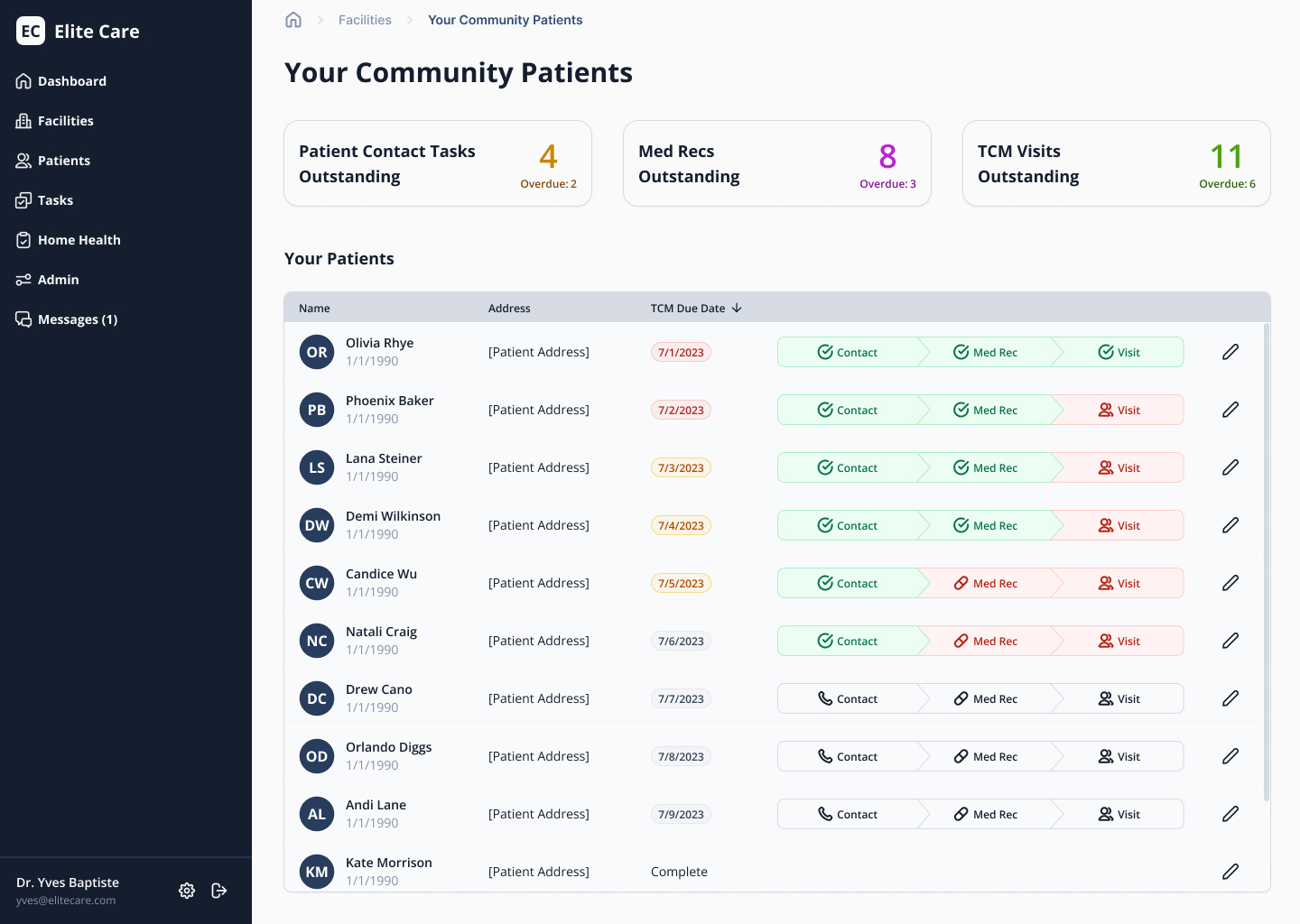This screenshot has height=924, width=1300.
Task: Open Messages with one unread
Action: coord(23,319)
